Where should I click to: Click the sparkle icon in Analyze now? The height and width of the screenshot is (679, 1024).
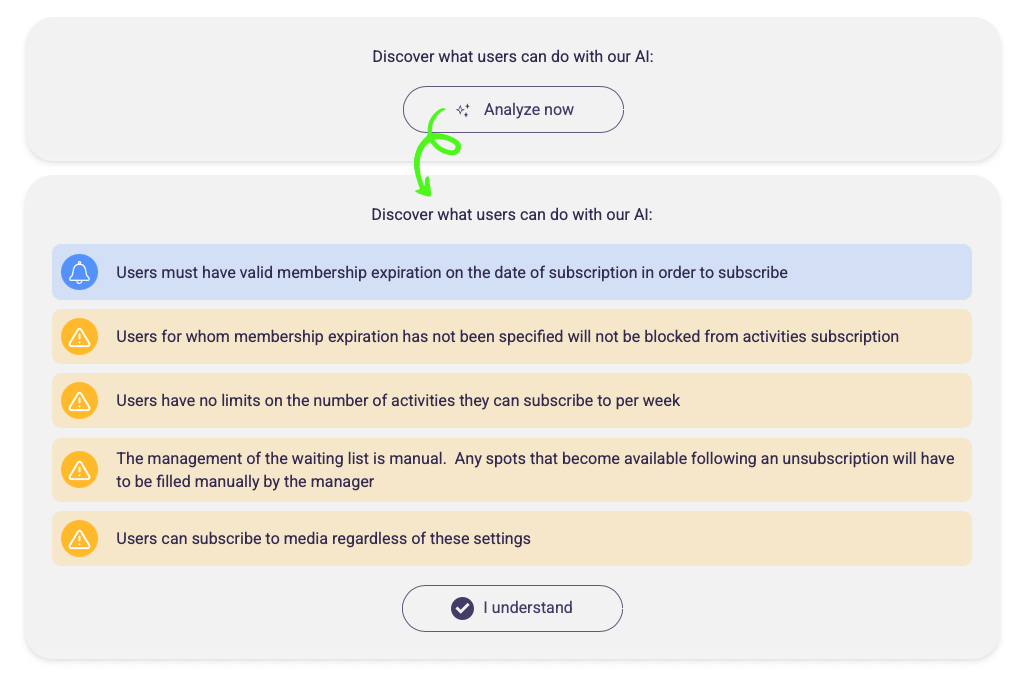463,110
